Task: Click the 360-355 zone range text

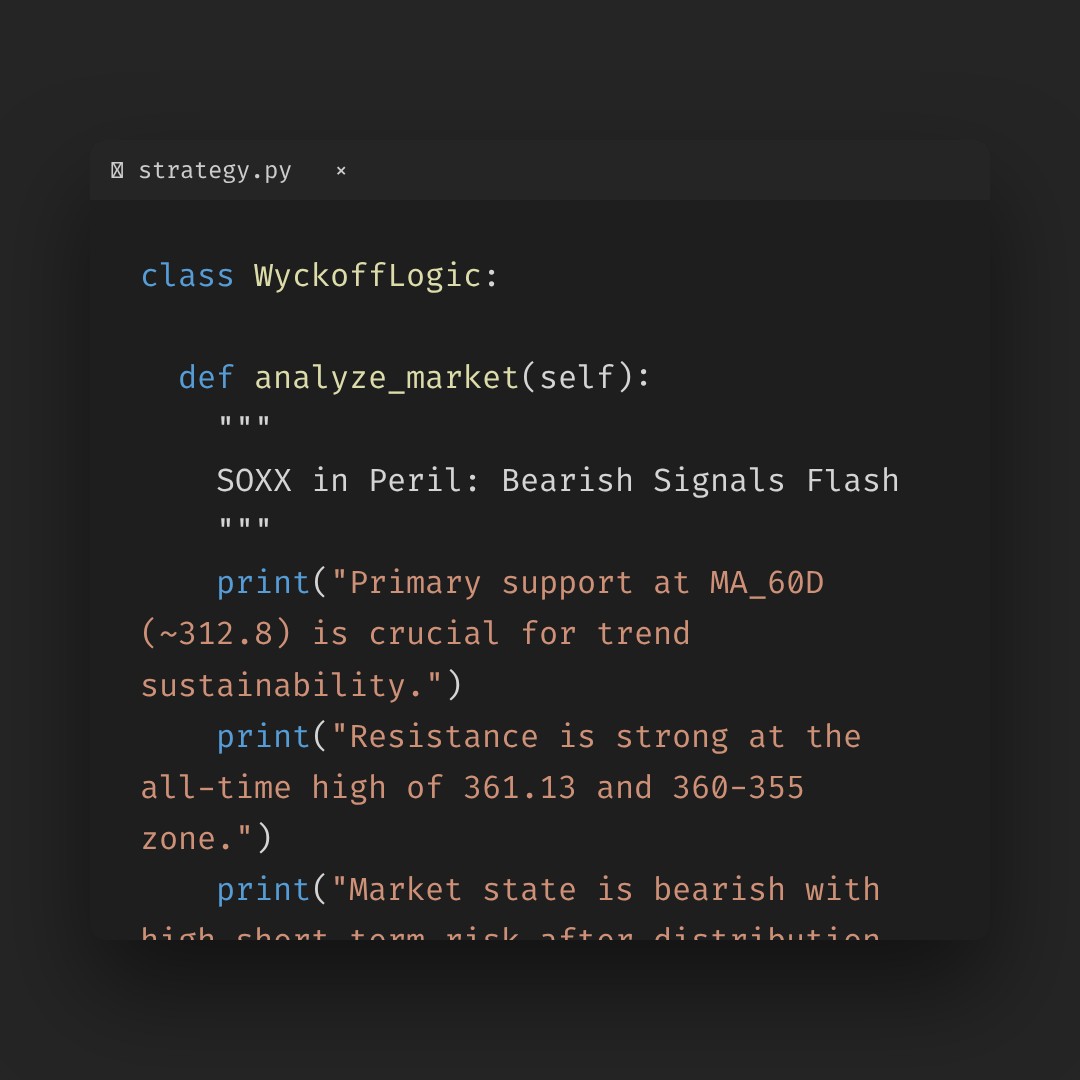Action: point(738,788)
